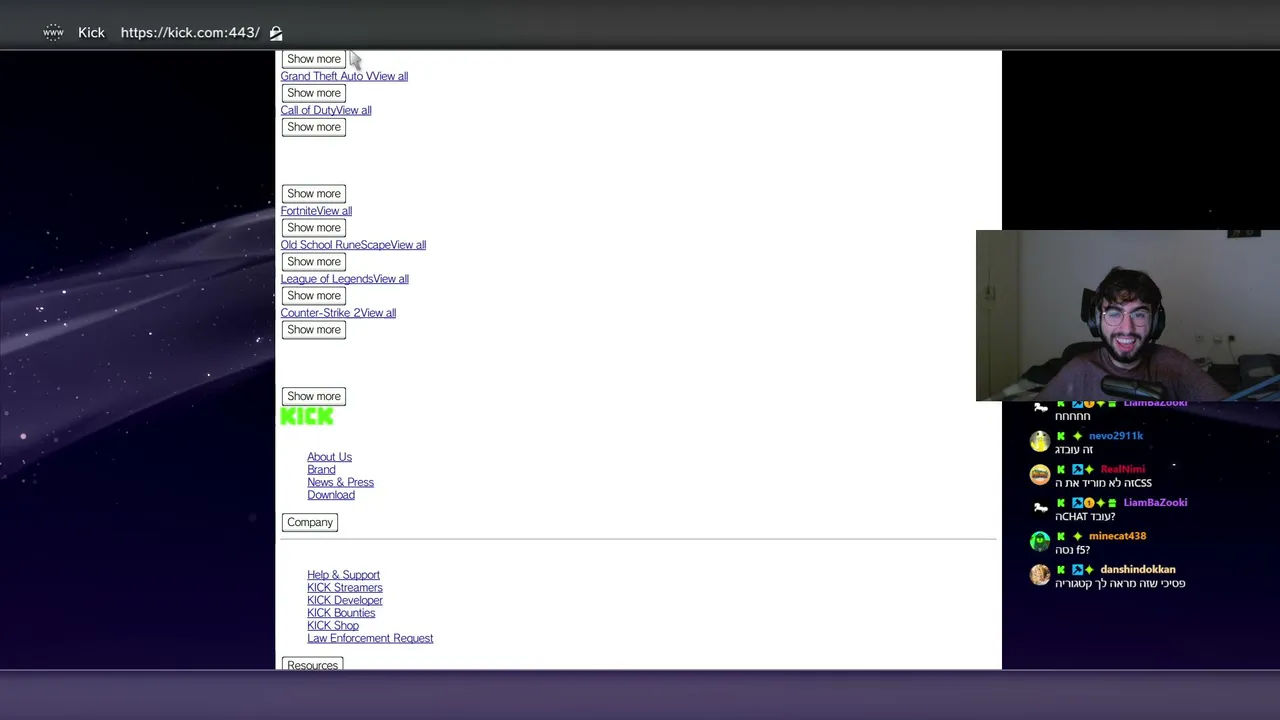Viewport: 1280px width, 720px height.
Task: Follow the Download link
Action: [331, 495]
